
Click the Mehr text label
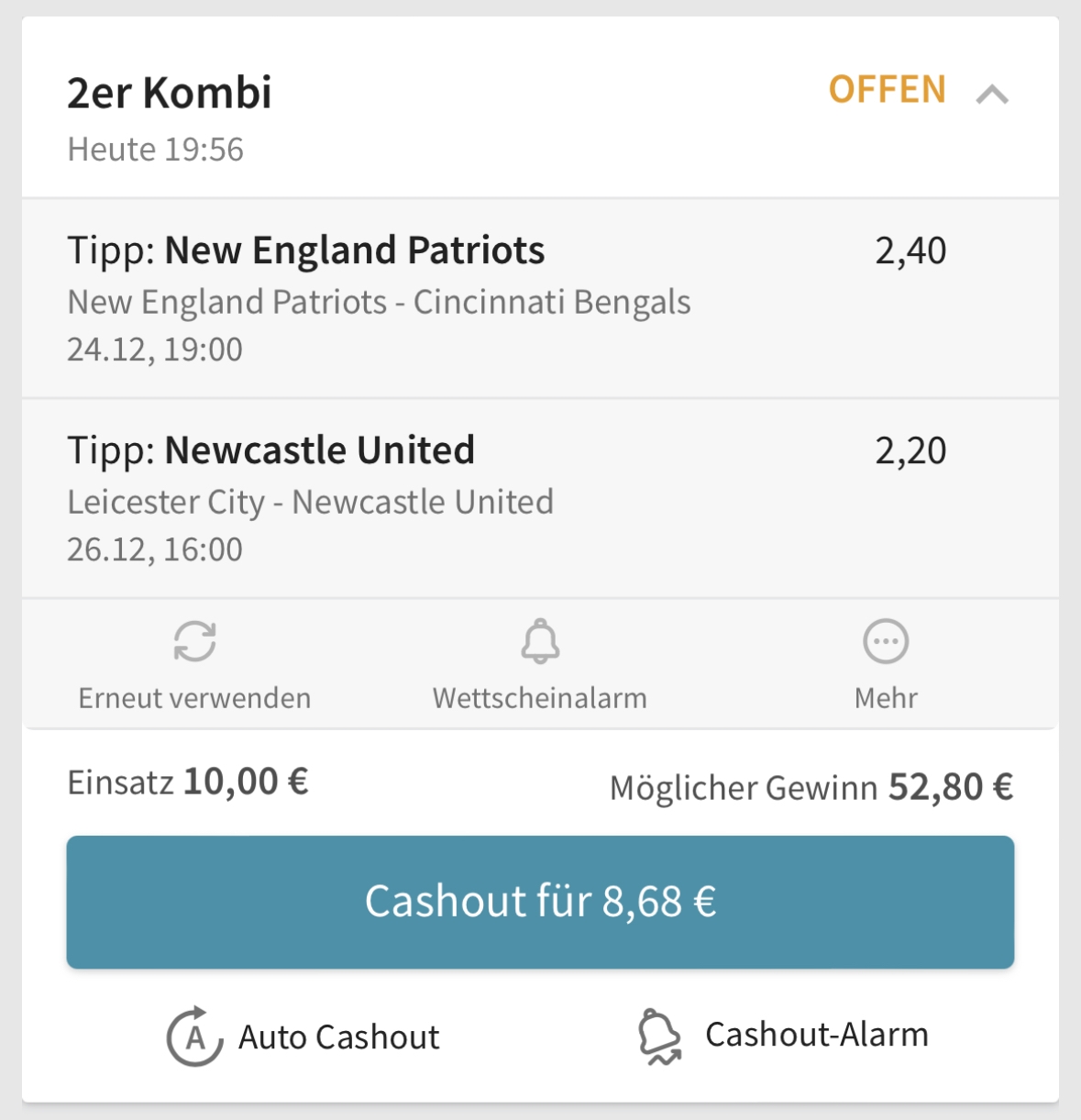(x=886, y=698)
